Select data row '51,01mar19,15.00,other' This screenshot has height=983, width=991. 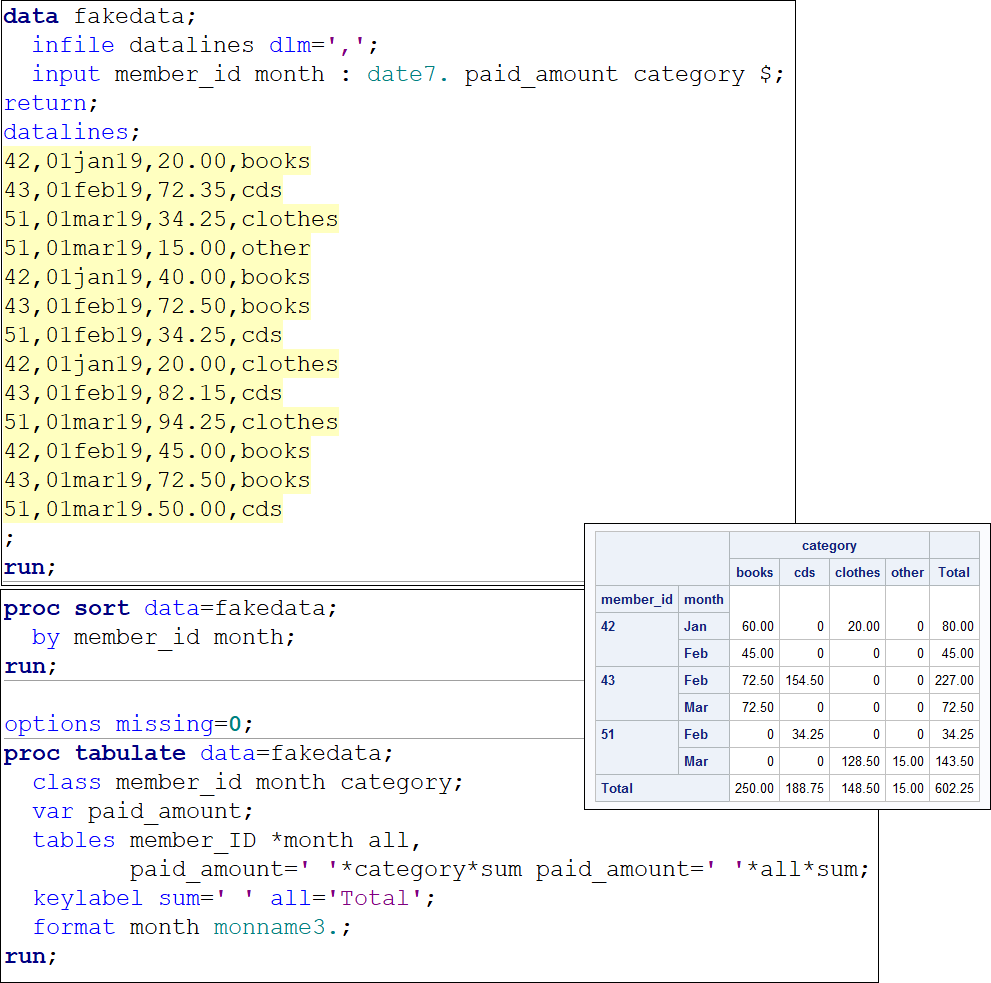pyautogui.click(x=157, y=248)
